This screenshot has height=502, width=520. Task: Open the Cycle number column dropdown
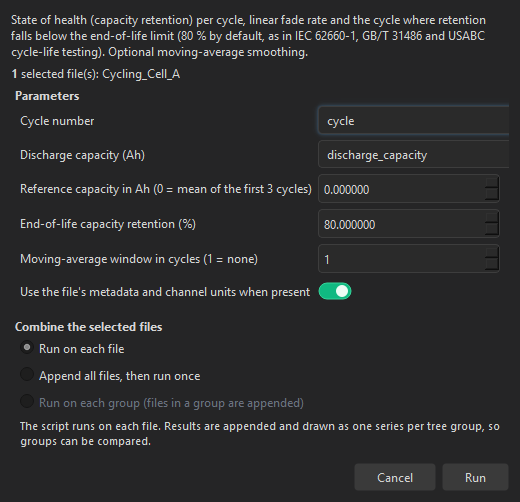(414, 121)
